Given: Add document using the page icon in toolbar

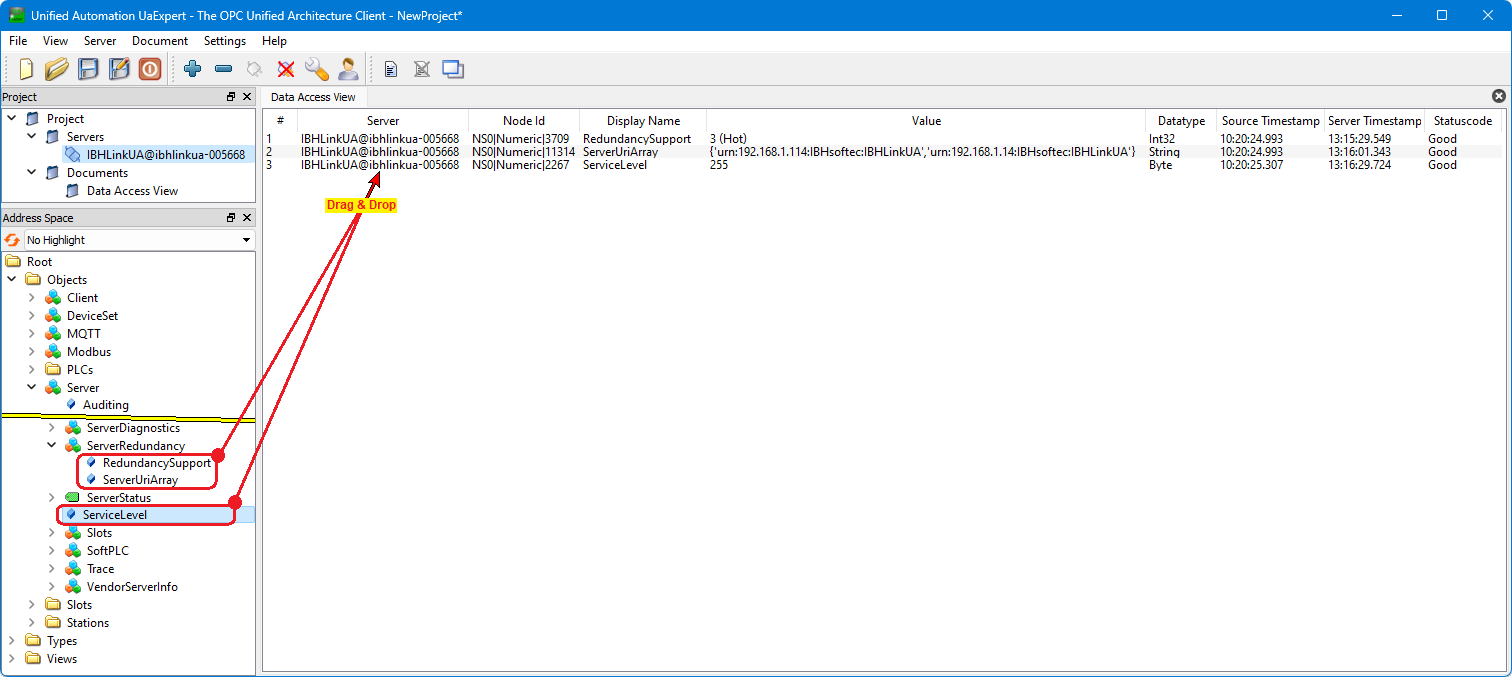Looking at the screenshot, I should 391,69.
